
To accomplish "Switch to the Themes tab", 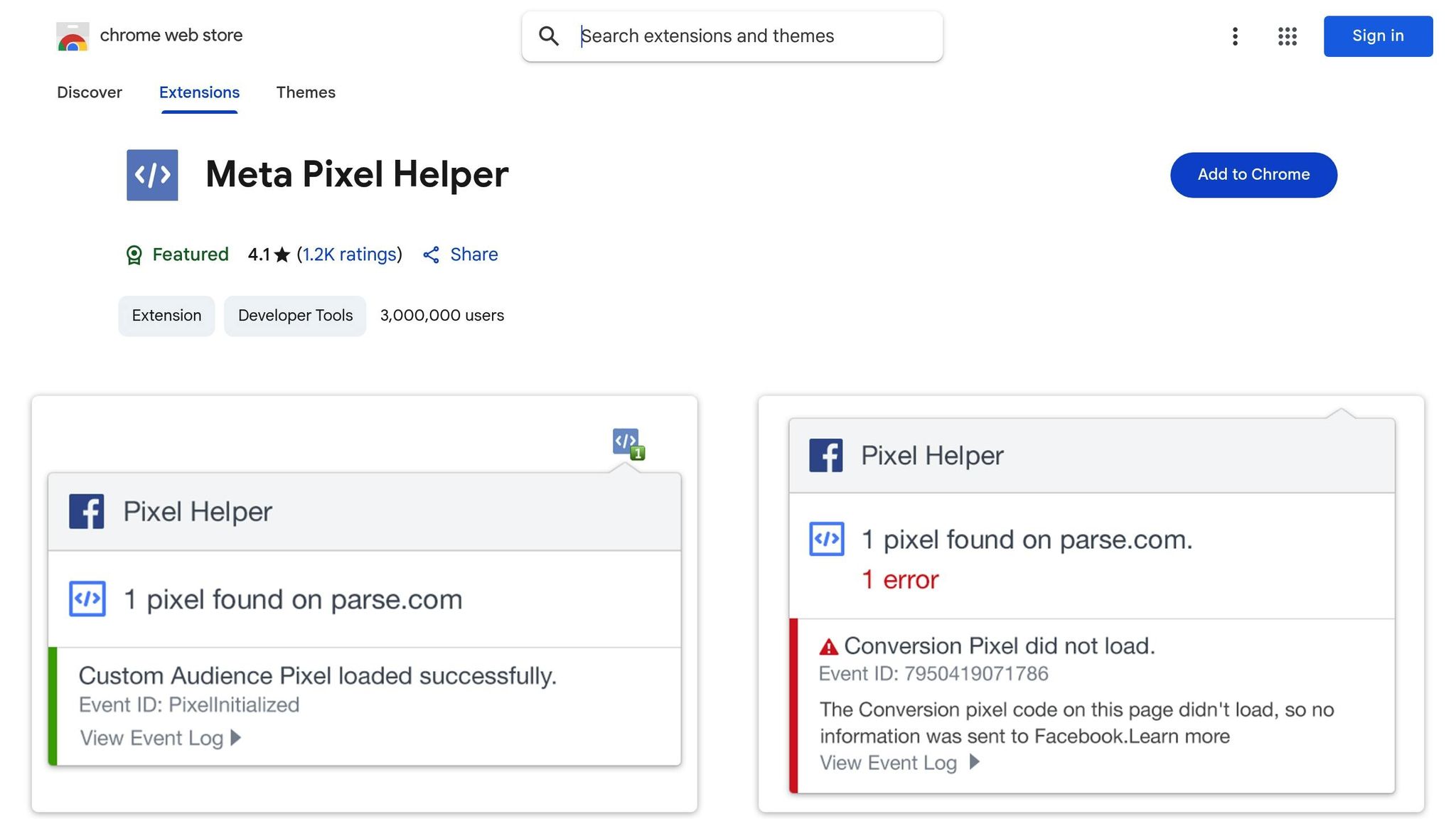I will [x=306, y=92].
